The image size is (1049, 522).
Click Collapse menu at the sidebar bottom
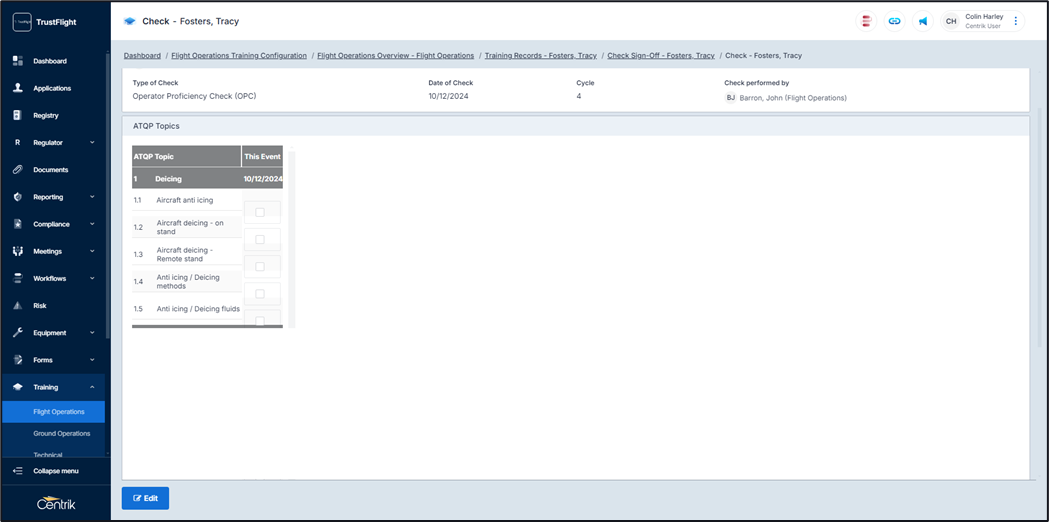point(55,471)
